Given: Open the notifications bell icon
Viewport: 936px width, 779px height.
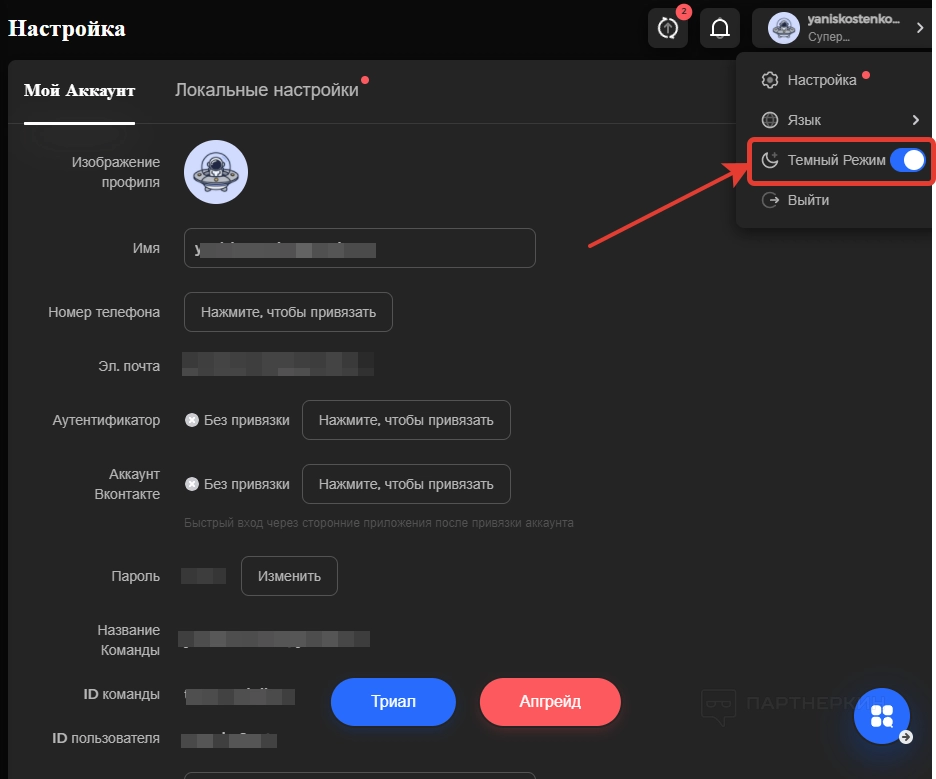Looking at the screenshot, I should pos(719,29).
